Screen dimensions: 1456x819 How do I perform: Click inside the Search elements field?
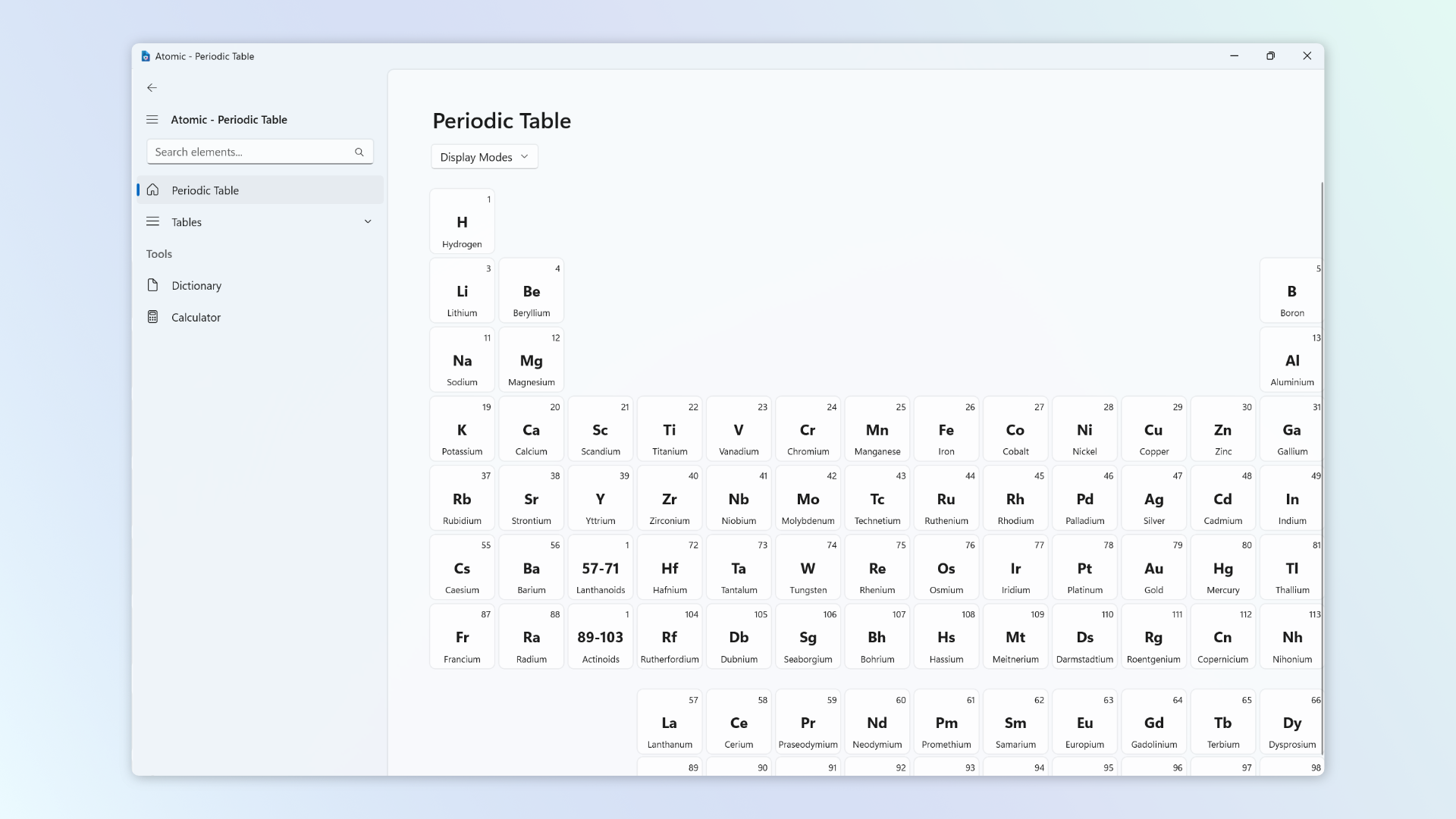click(x=250, y=152)
